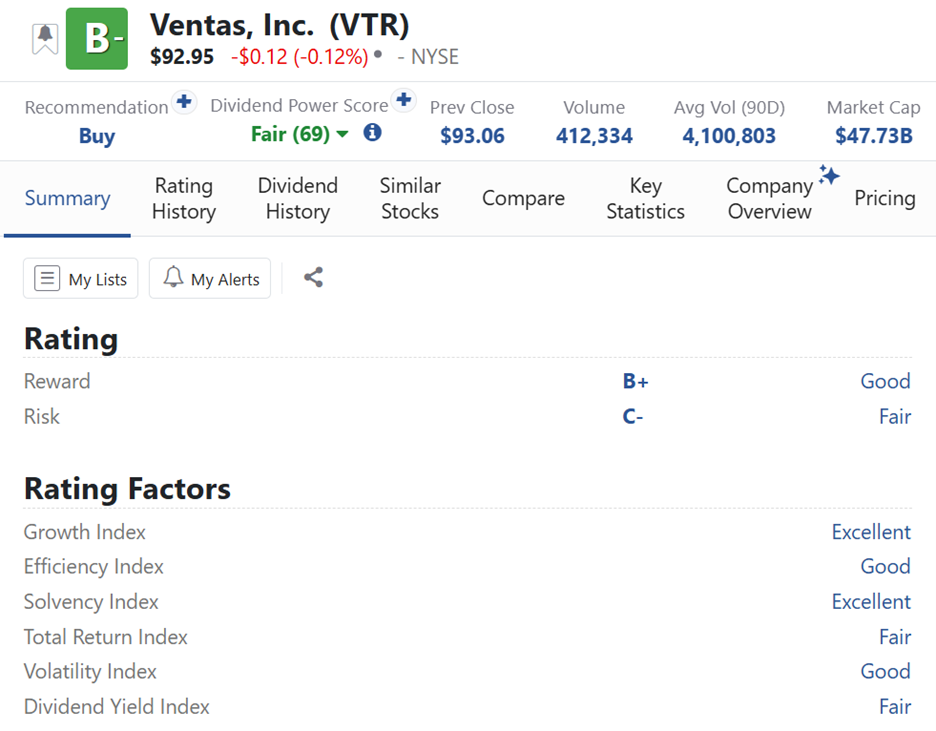Open My Lists button
Viewport: 936px width, 731px height.
pyautogui.click(x=81, y=278)
